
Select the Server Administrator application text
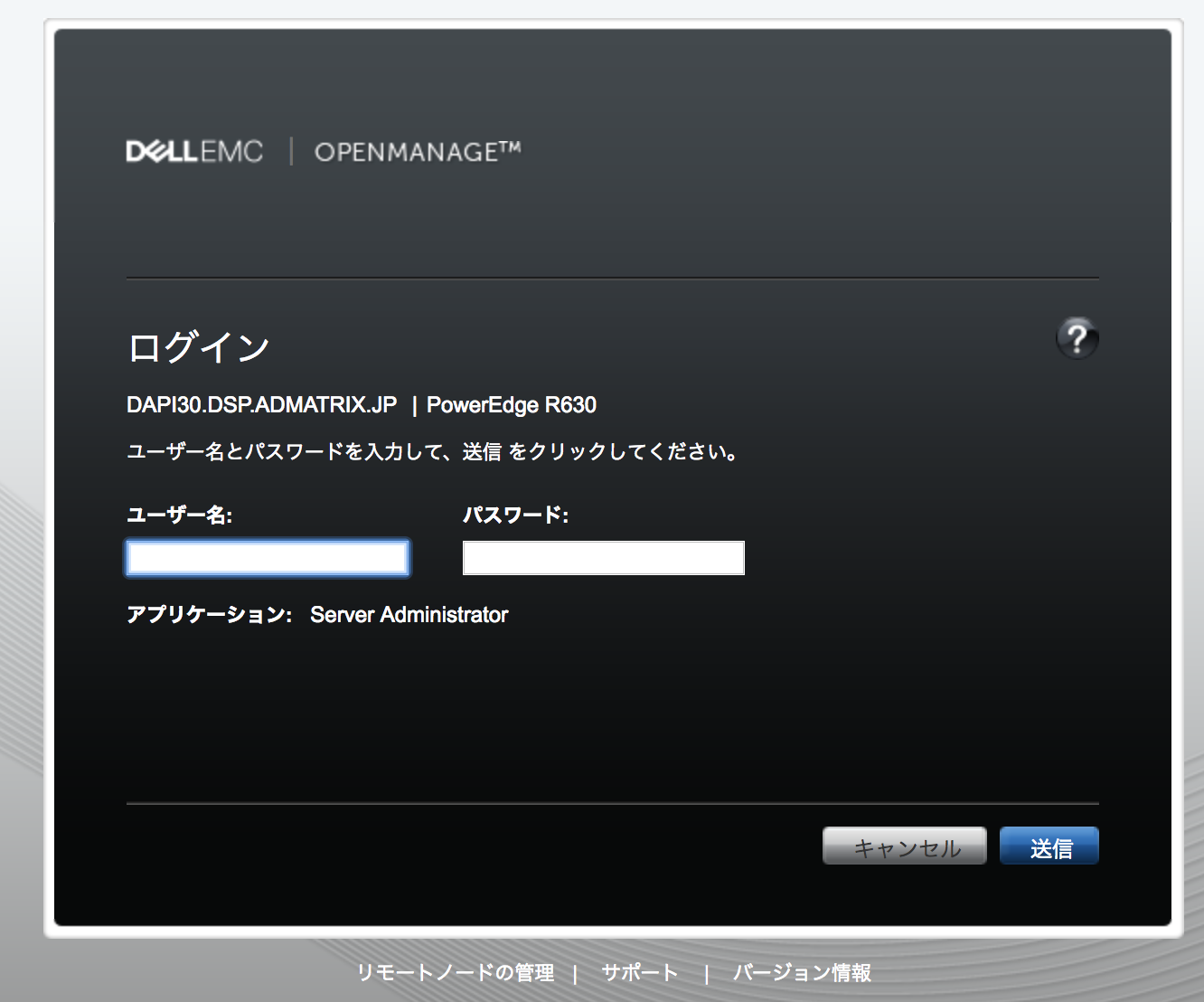click(409, 615)
